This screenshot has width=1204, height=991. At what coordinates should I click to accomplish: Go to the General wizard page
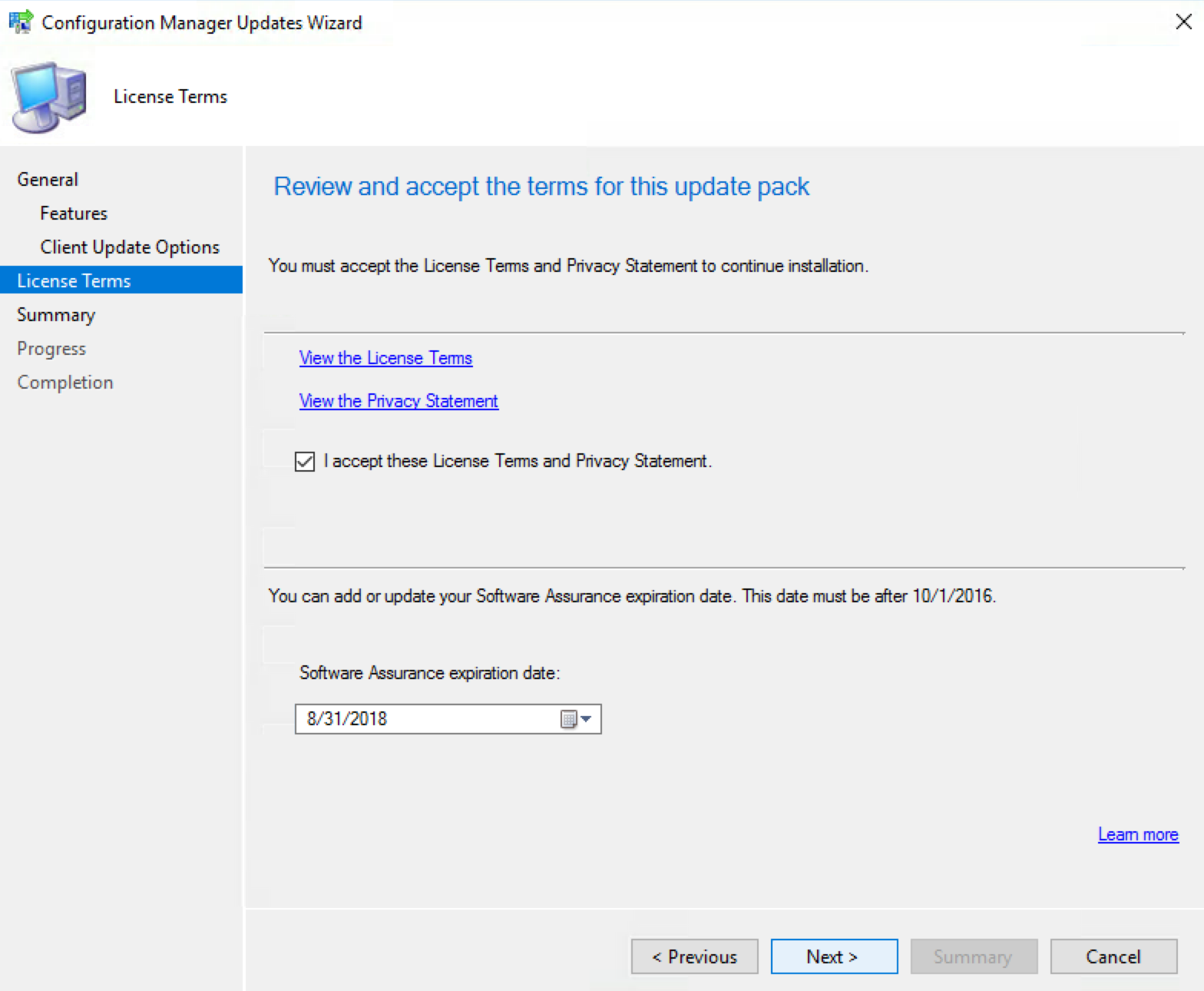[x=48, y=179]
